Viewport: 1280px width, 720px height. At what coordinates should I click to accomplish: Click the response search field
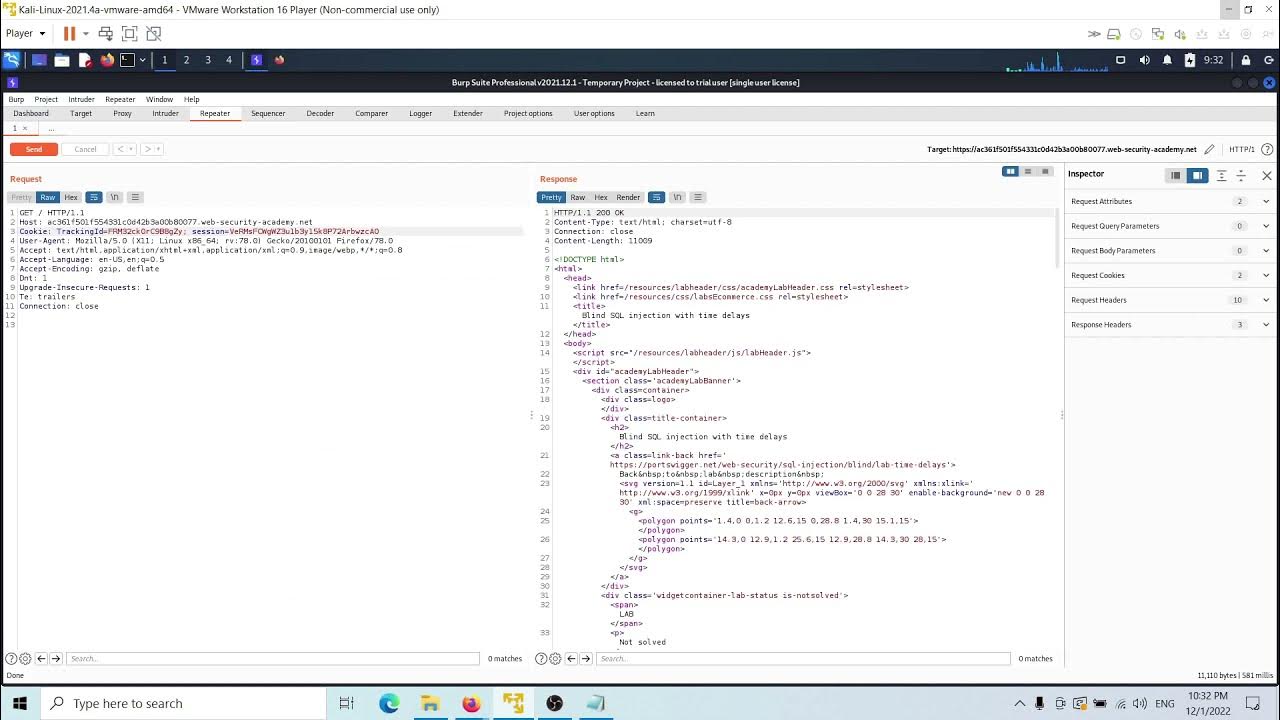click(x=803, y=658)
